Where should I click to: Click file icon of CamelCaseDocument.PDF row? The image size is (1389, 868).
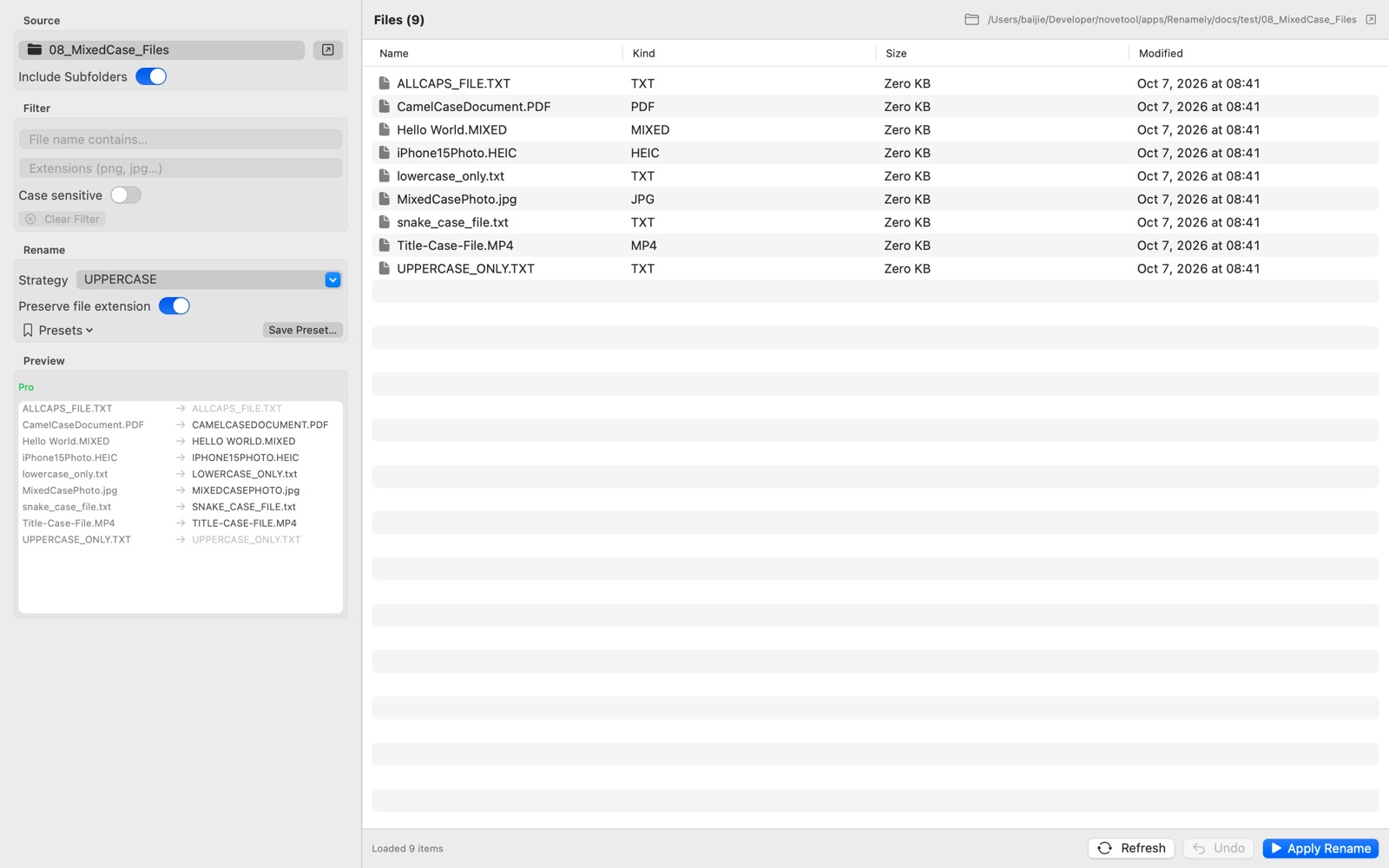[384, 106]
